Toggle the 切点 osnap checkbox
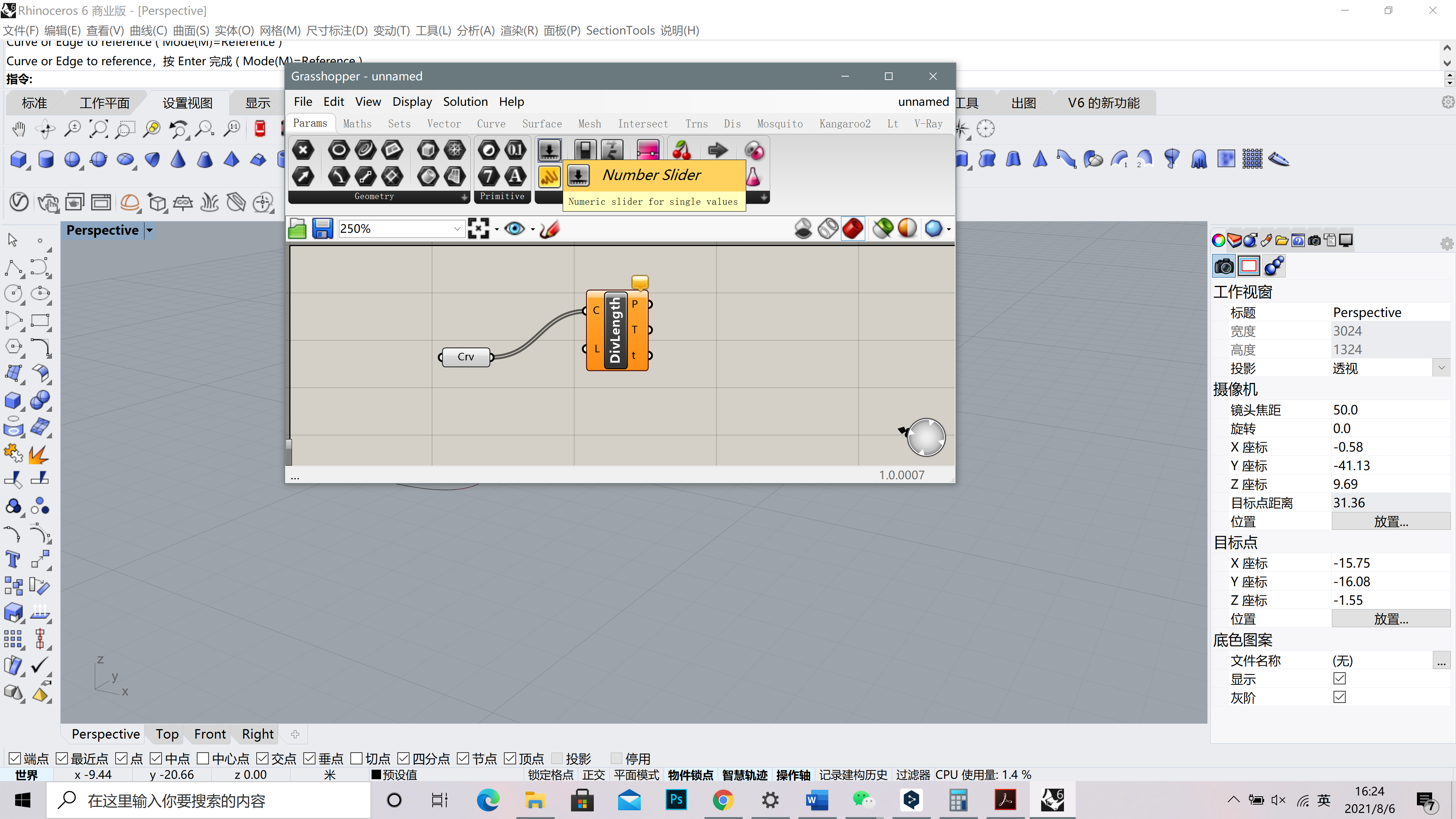1456x819 pixels. pyautogui.click(x=357, y=758)
